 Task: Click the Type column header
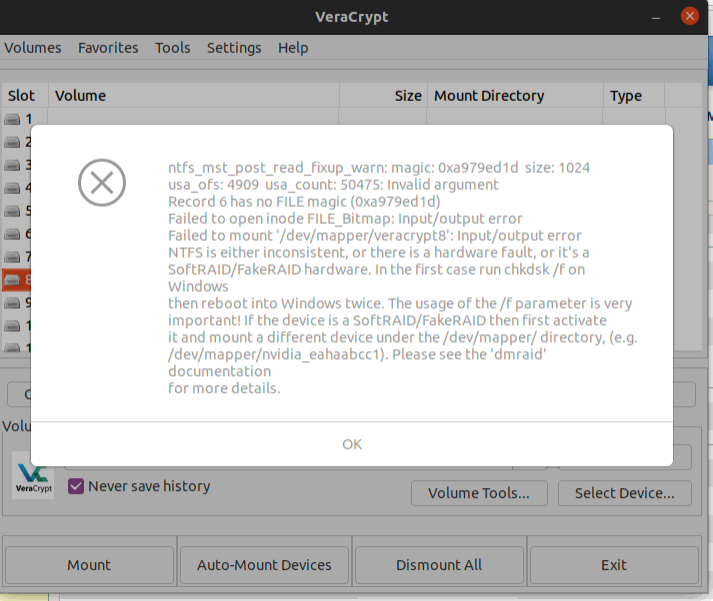634,96
